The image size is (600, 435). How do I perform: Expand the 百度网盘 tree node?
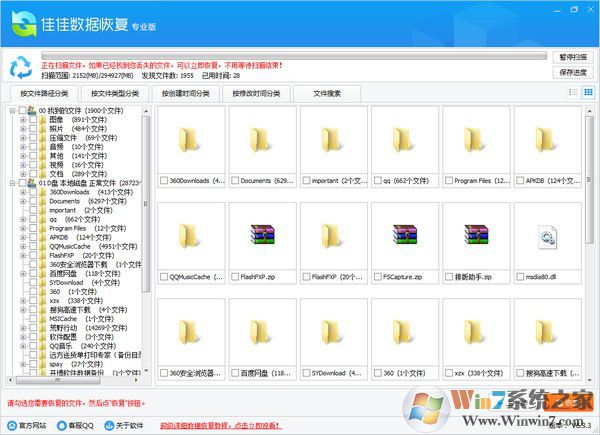pos(23,274)
